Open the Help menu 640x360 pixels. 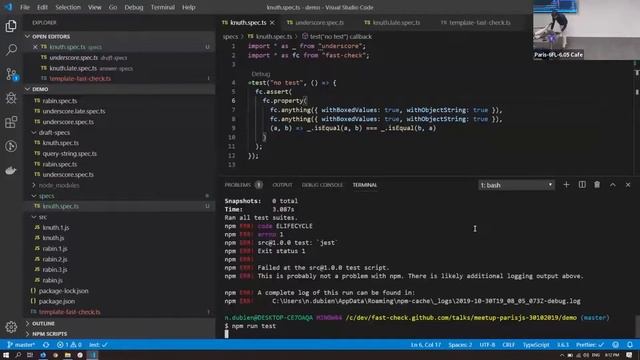click(x=188, y=7)
